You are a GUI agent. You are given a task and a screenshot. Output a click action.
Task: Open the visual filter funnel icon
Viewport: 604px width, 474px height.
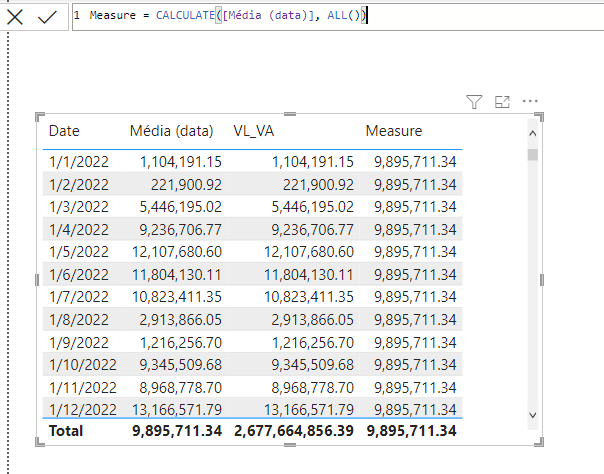(x=474, y=102)
